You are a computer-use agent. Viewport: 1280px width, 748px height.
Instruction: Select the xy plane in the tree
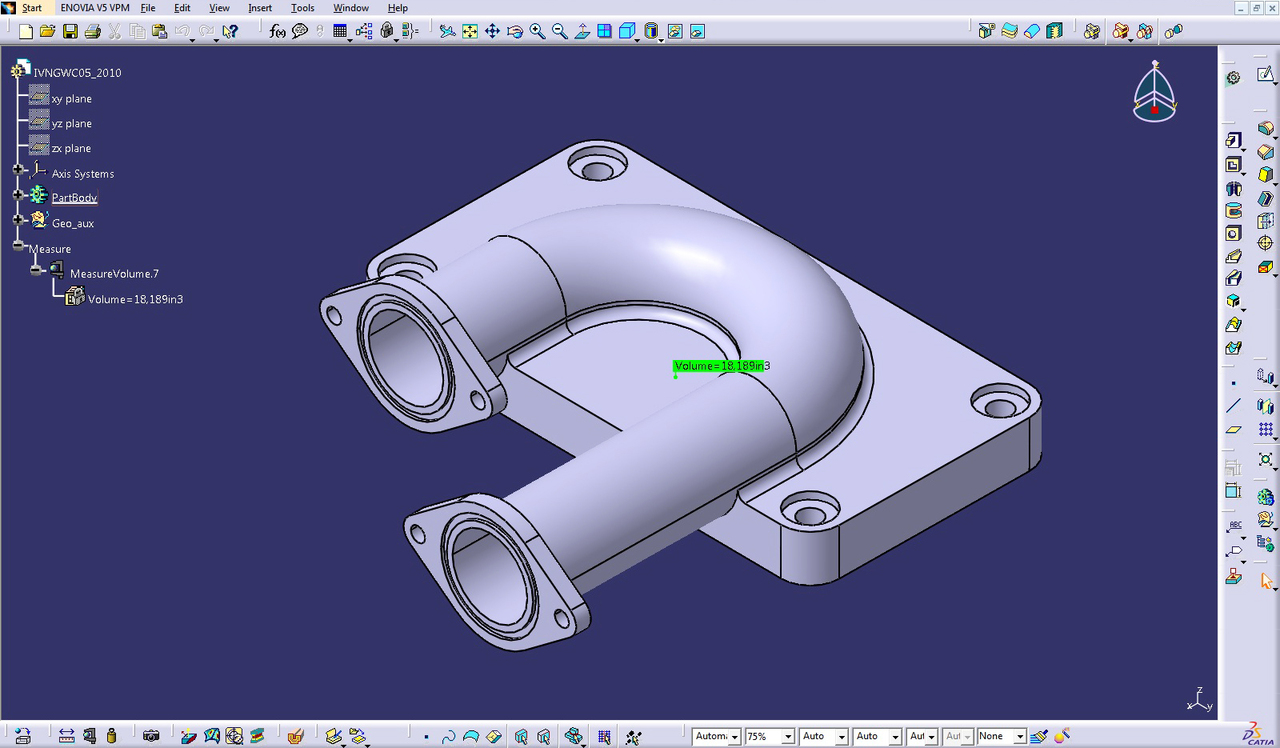pos(71,99)
